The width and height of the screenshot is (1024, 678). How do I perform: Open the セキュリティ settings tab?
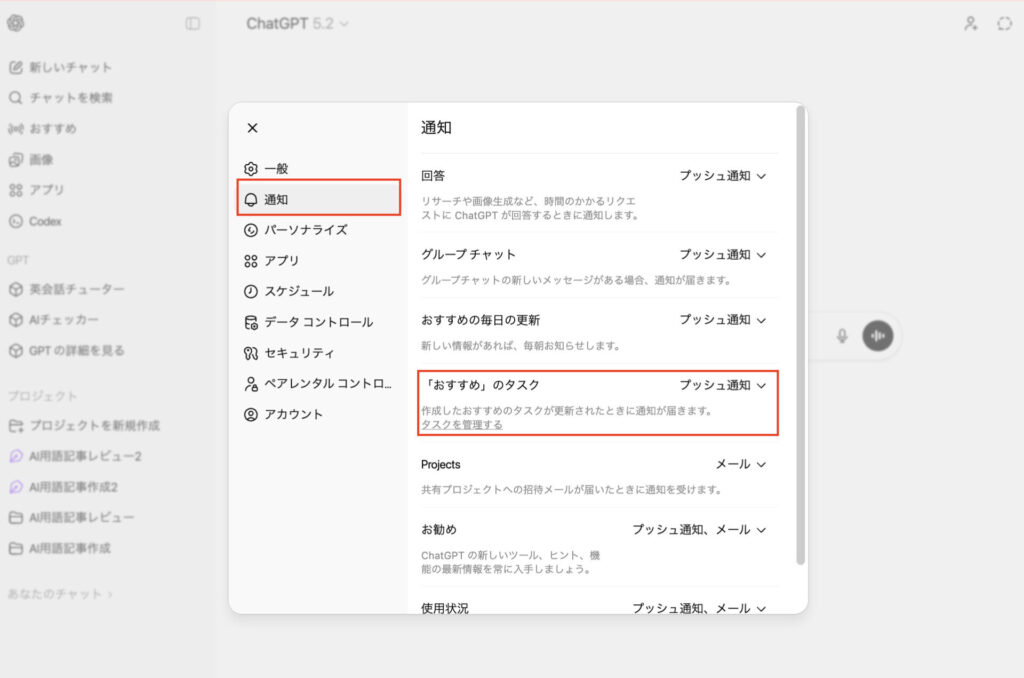click(299, 353)
